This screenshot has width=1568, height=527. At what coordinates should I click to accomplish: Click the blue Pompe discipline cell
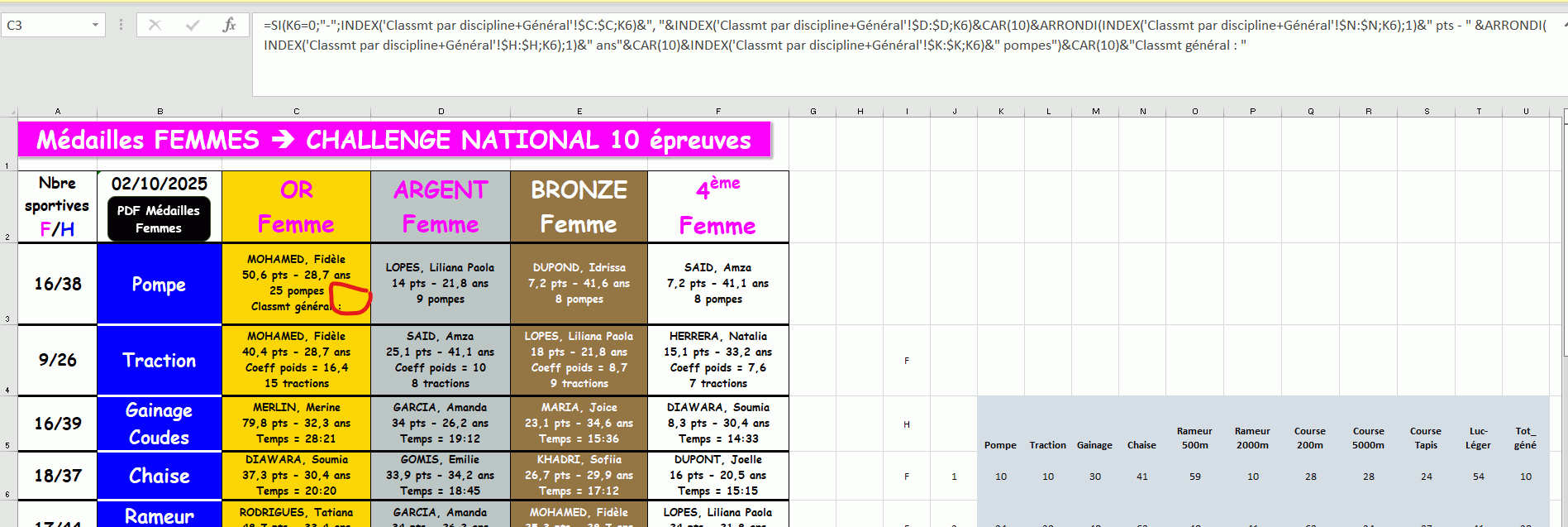tap(159, 284)
